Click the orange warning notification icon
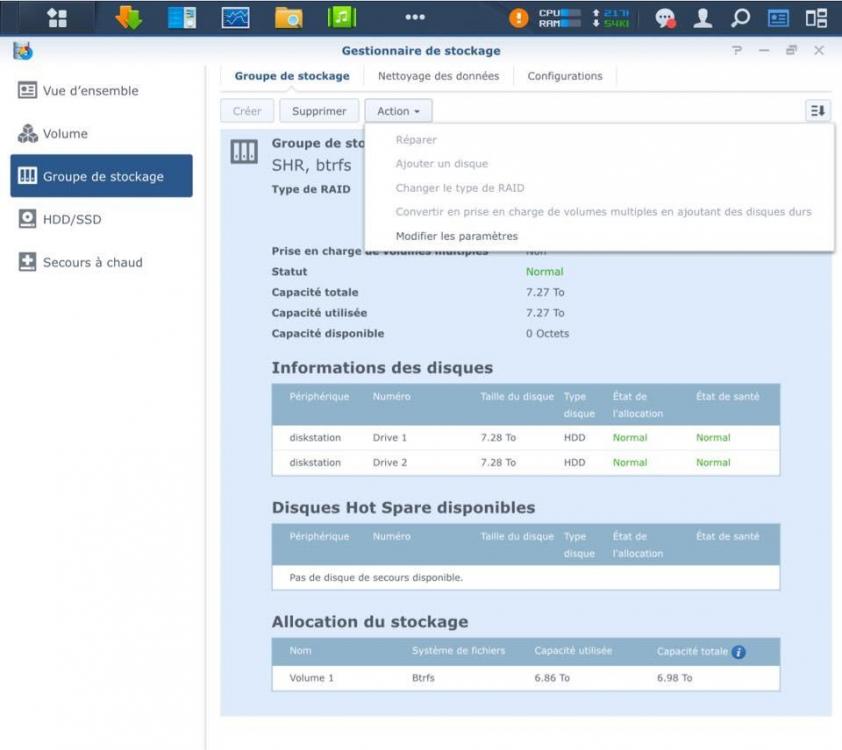 pos(519,18)
